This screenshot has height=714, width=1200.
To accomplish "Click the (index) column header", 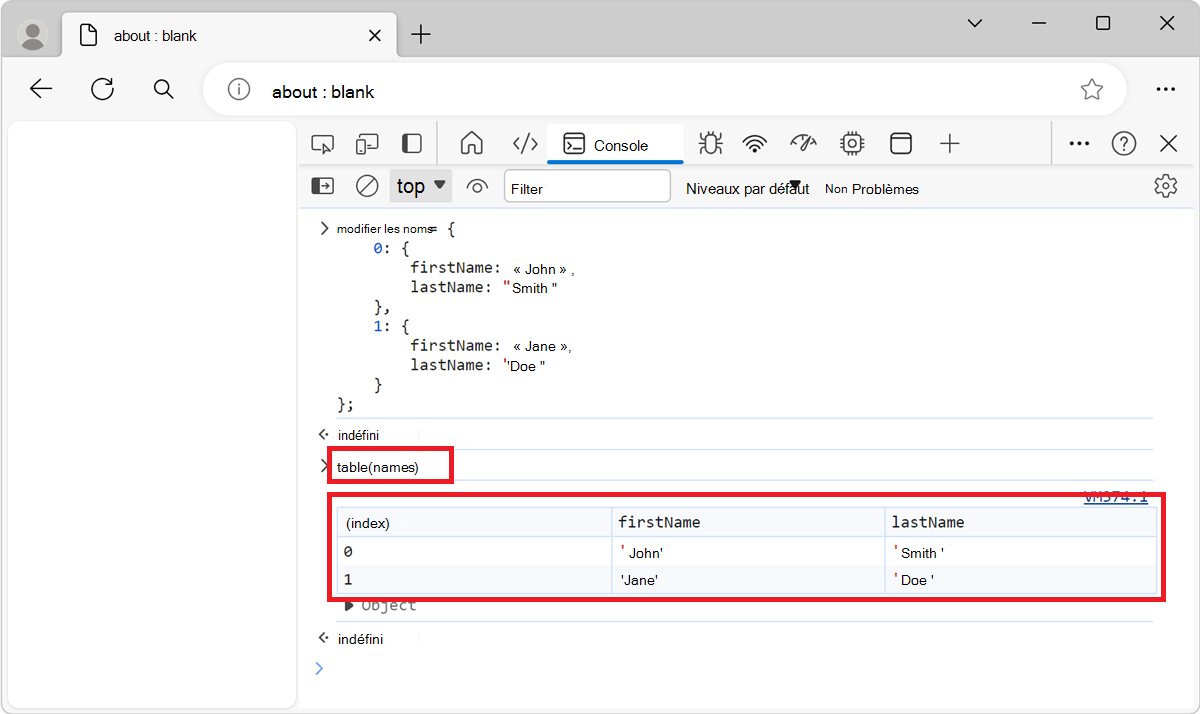I will (474, 522).
